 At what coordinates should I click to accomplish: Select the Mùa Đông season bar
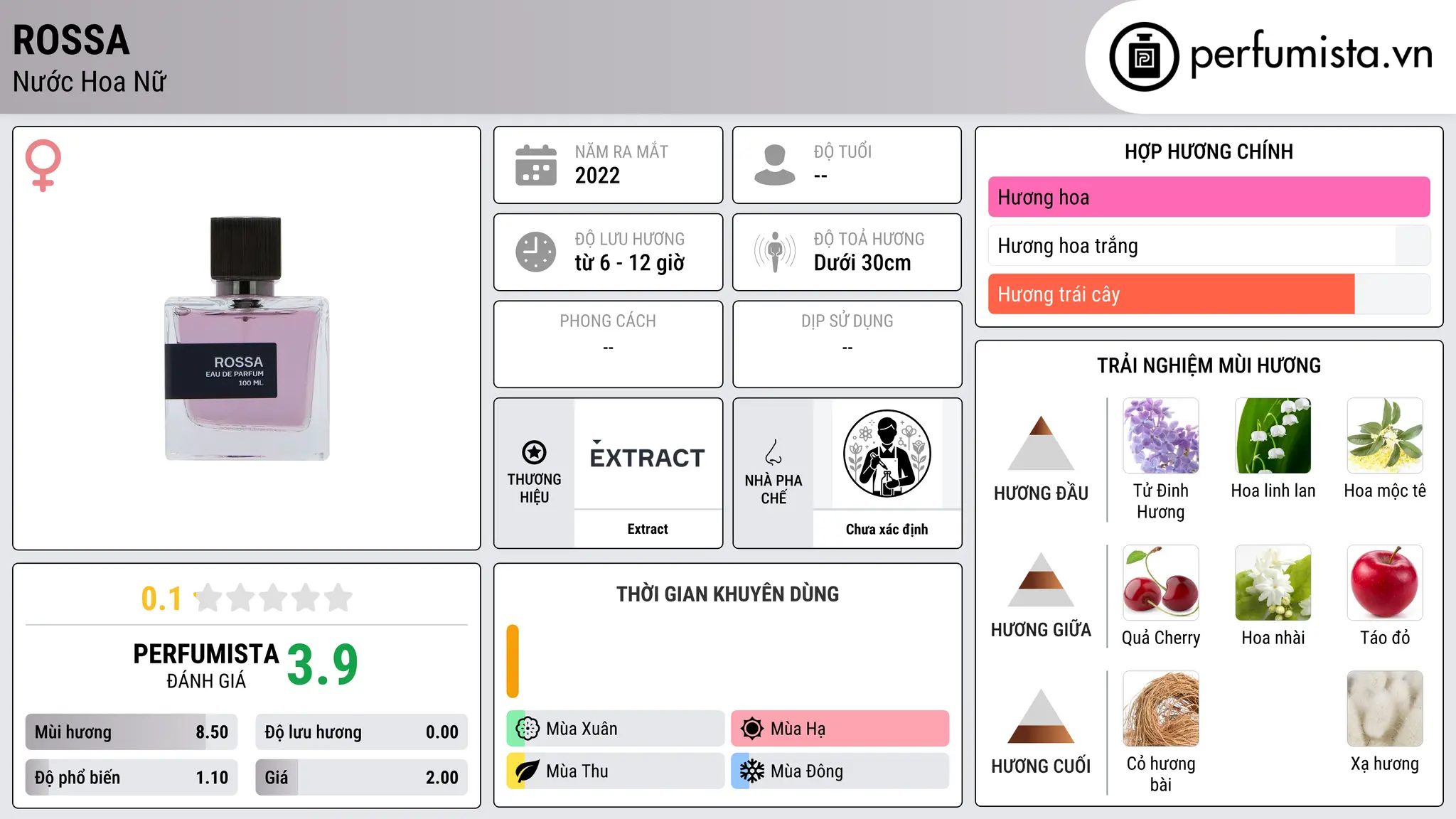click(x=840, y=771)
